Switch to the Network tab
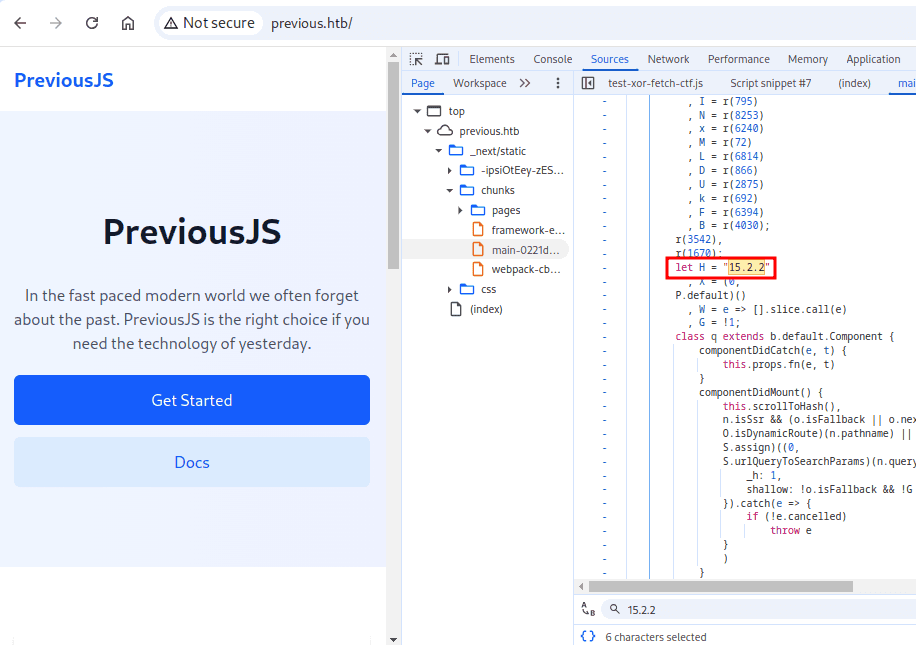Screen dimensions: 916x645 pos(668,59)
